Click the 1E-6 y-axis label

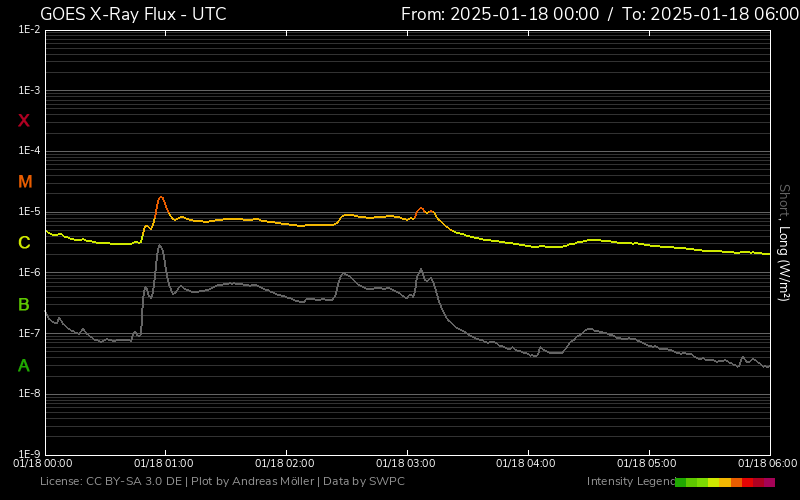[x=29, y=272]
